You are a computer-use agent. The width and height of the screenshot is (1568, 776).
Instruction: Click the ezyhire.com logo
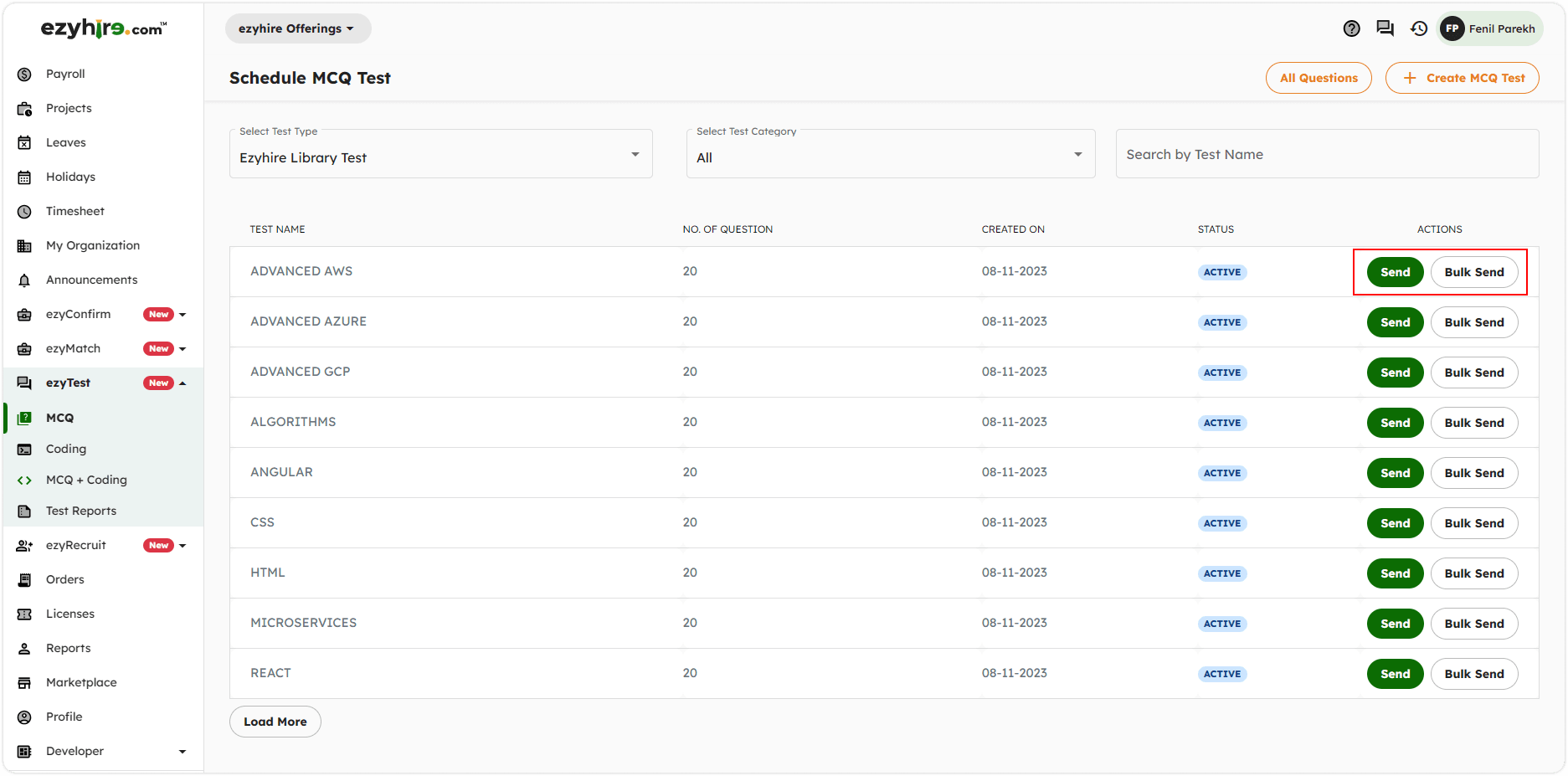(104, 28)
